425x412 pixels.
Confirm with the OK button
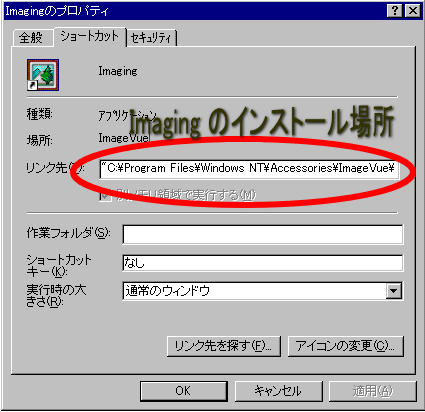pos(184,391)
